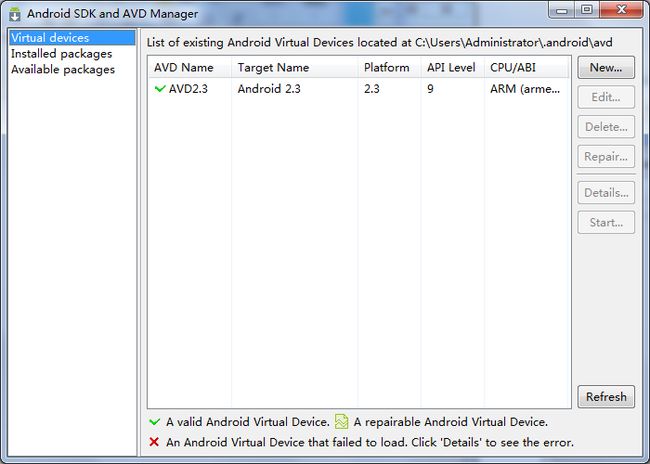
Task: Click the ARM (arme... CPU cell
Action: pos(525,89)
